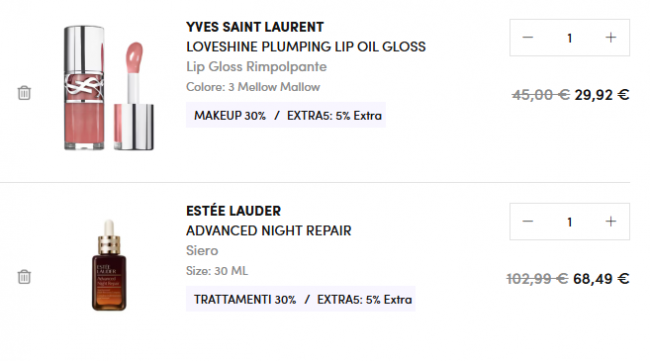Decrease quantity of Advanced Night Repair

tap(527, 222)
